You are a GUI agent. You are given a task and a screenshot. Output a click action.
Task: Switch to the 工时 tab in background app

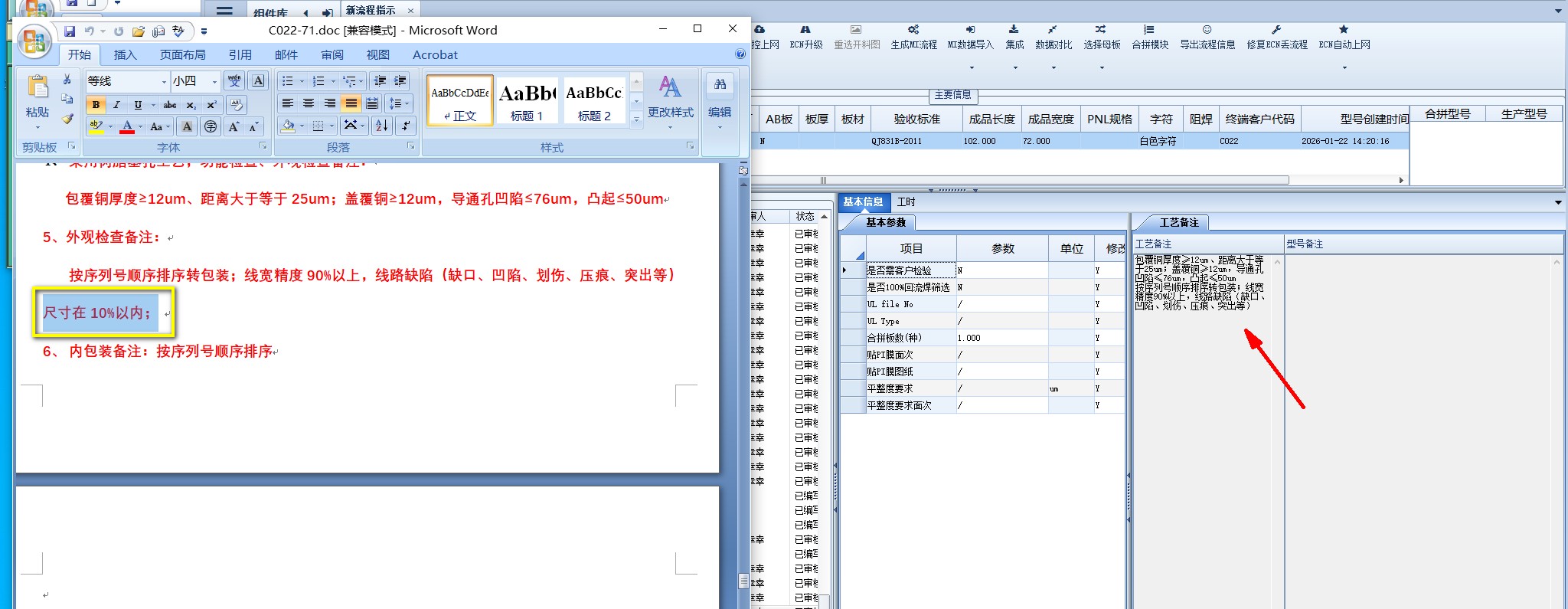tap(906, 202)
